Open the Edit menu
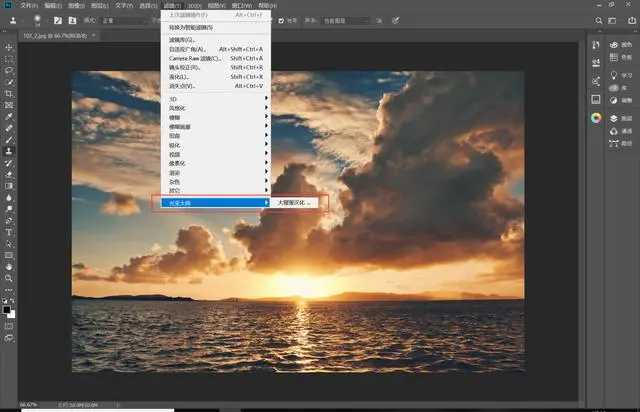Viewport: 640px width, 412px height. coord(53,5)
